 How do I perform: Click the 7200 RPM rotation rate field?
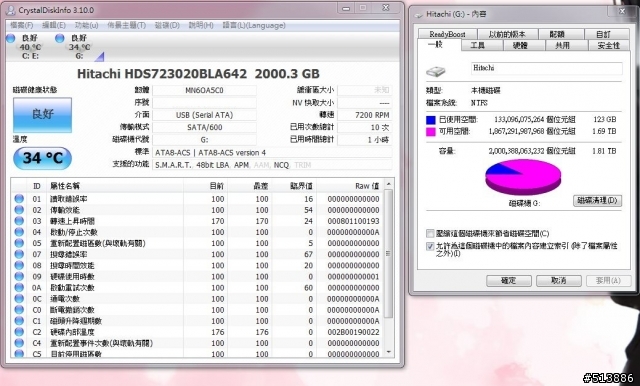364,115
